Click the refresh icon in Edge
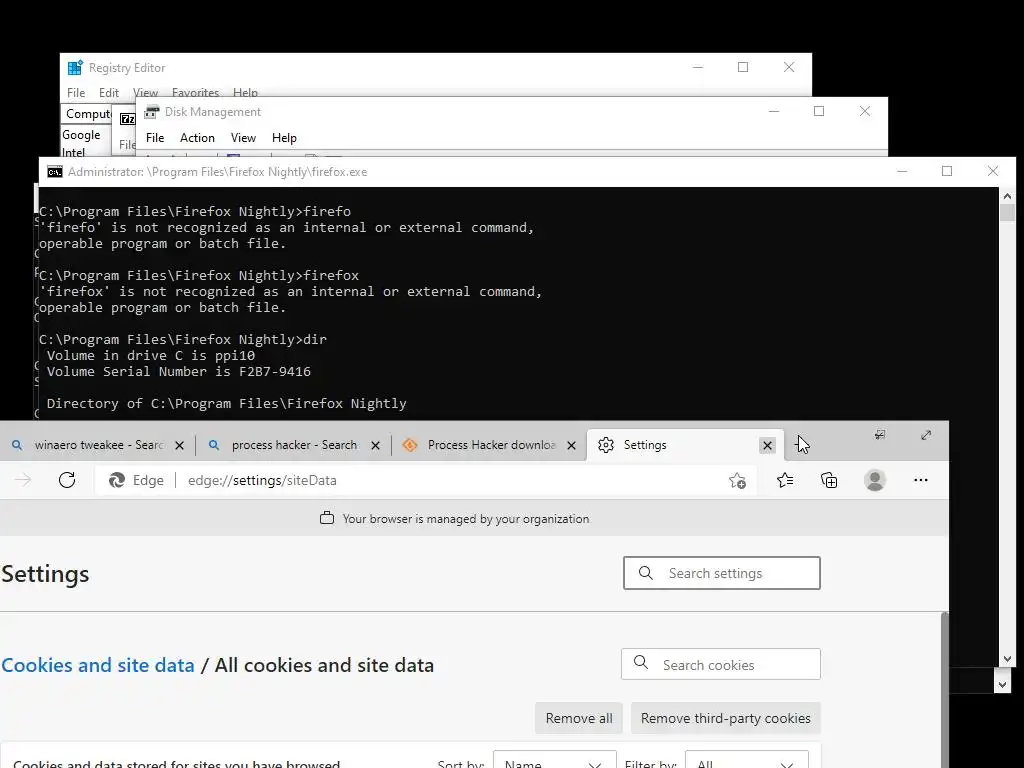Image resolution: width=1024 pixels, height=768 pixels. coord(67,480)
